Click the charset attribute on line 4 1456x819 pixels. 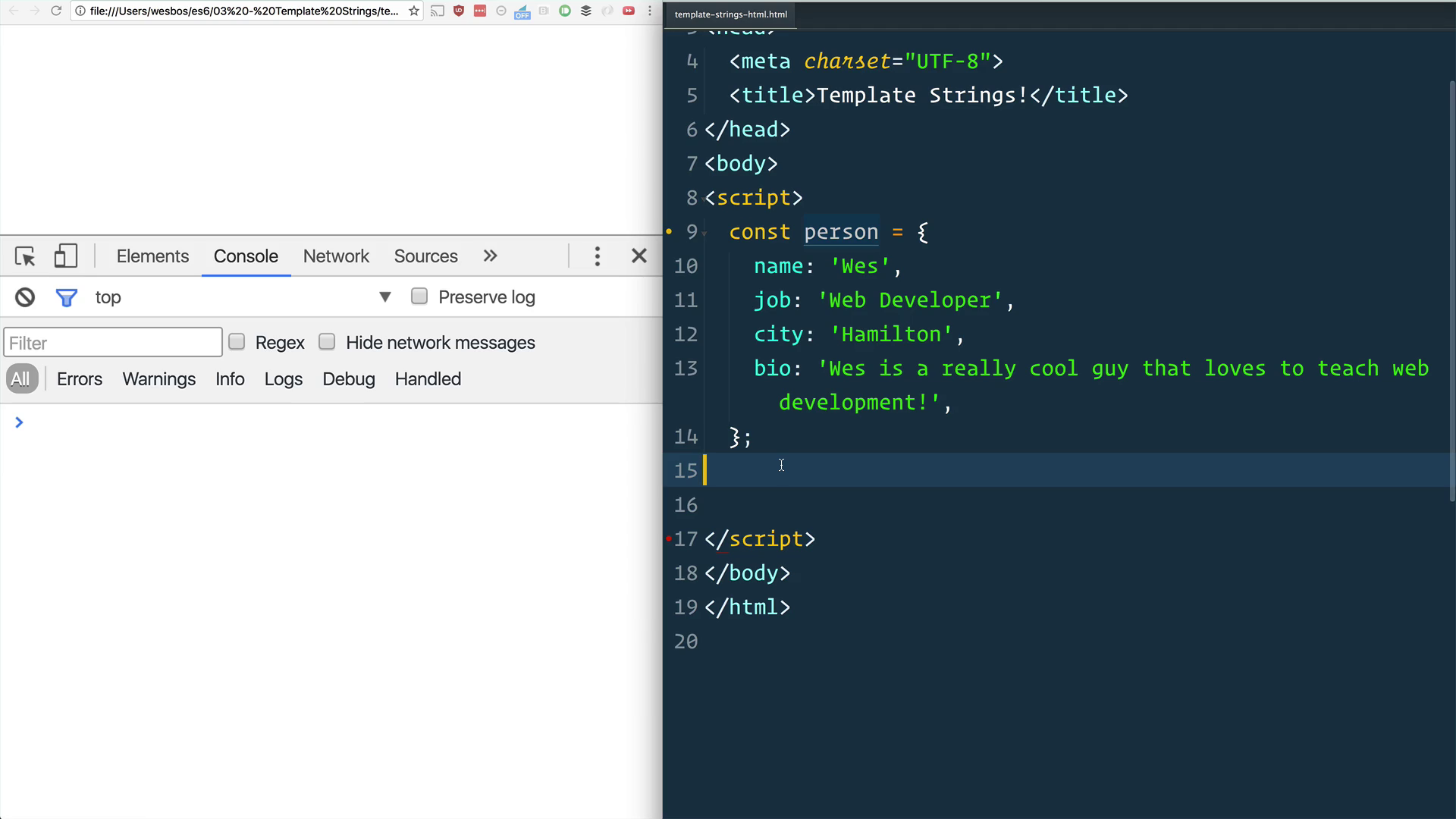pos(847,61)
